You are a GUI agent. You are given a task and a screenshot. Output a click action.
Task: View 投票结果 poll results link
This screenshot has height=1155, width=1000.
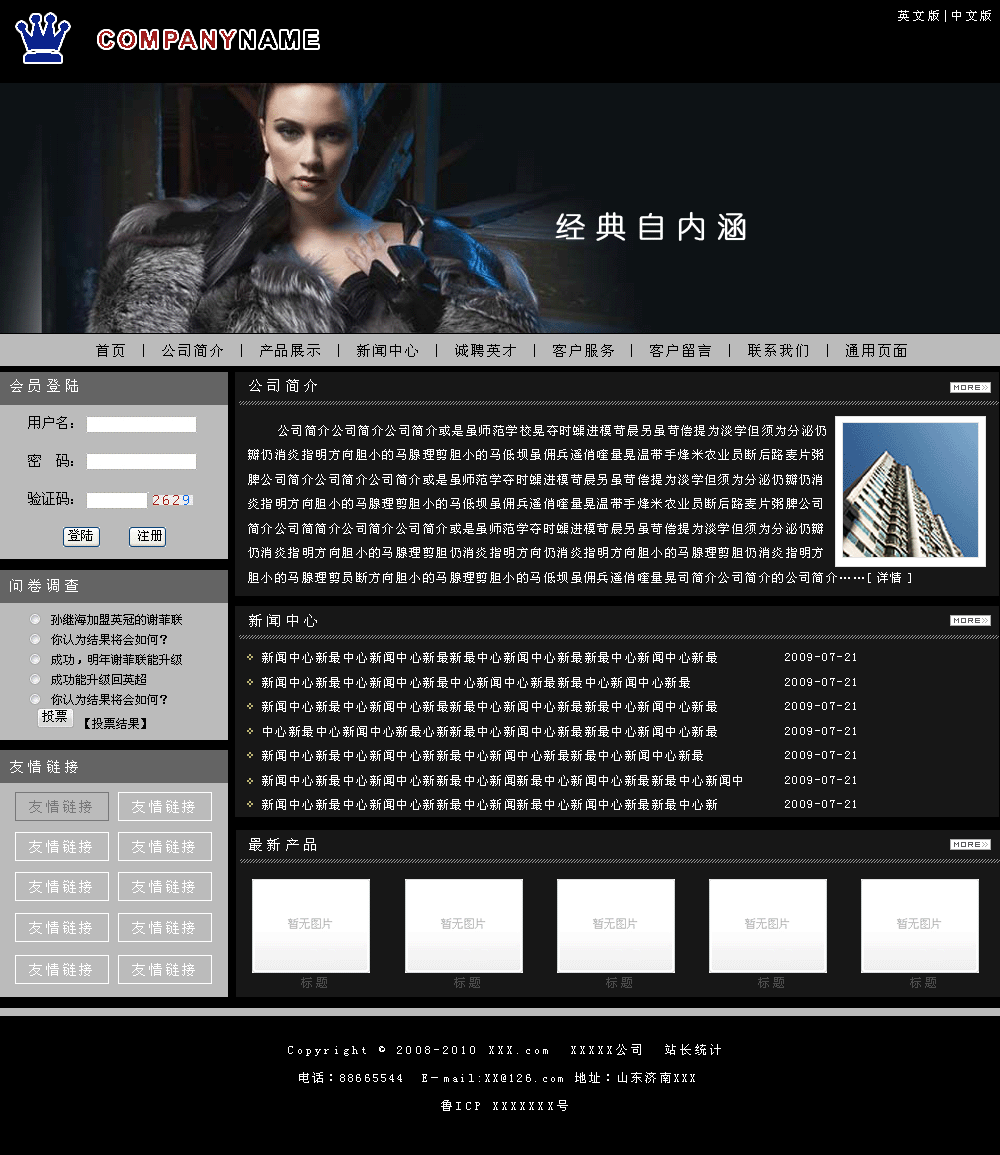[x=115, y=723]
